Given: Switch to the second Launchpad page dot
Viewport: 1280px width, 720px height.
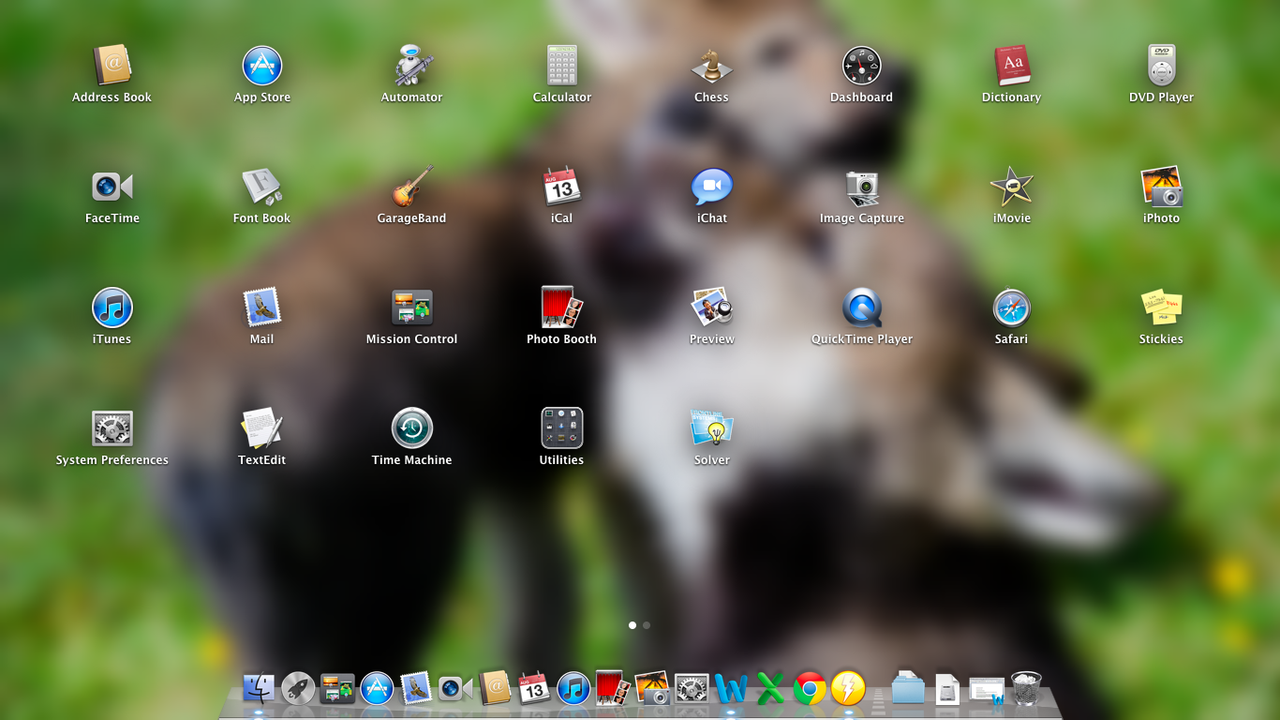Looking at the screenshot, I should (647, 625).
